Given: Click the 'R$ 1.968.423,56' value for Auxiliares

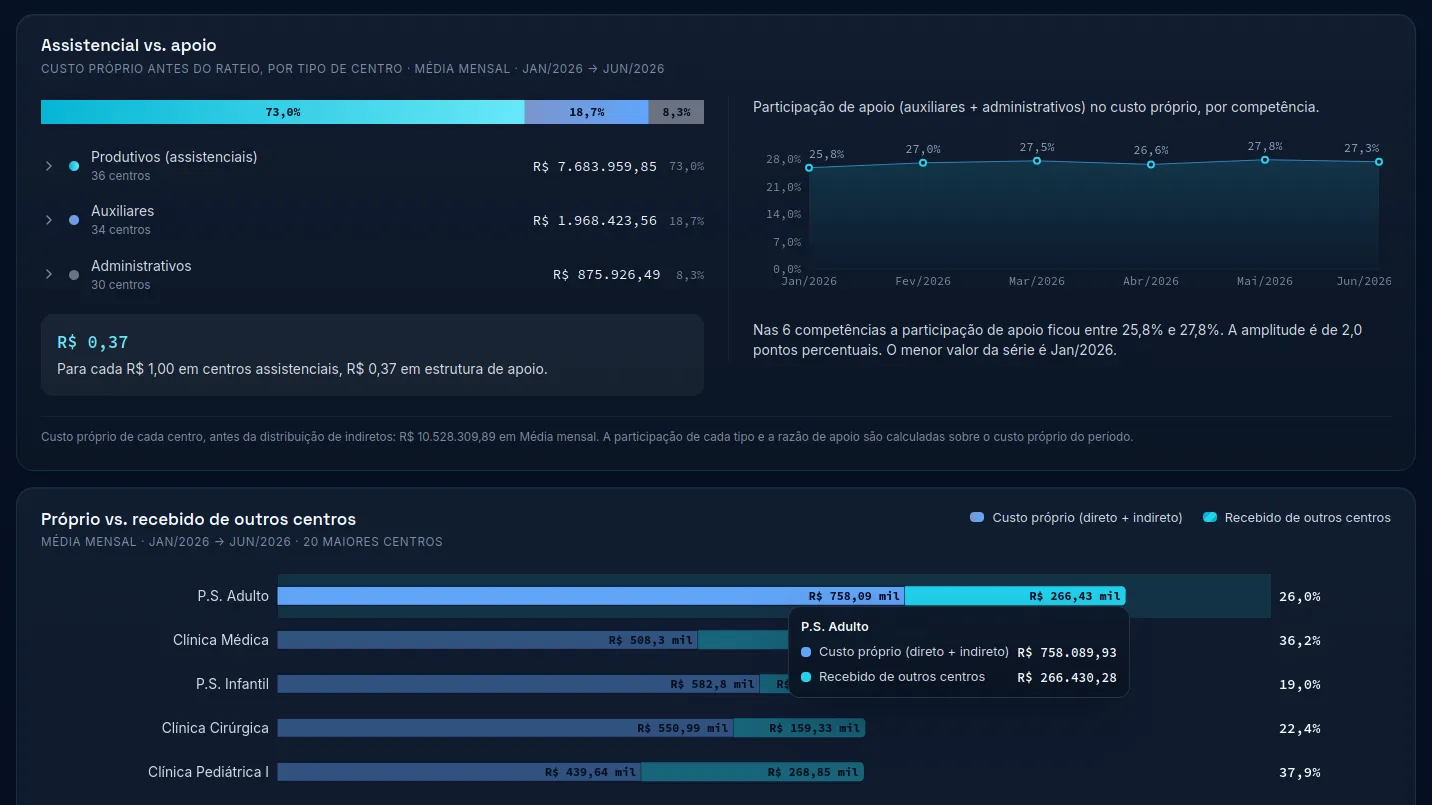Looking at the screenshot, I should 595,221.
